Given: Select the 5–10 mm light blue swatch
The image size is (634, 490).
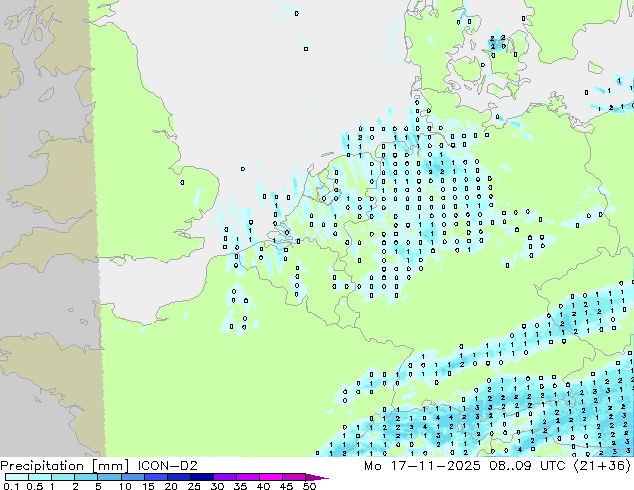Looking at the screenshot, I should point(110,477).
